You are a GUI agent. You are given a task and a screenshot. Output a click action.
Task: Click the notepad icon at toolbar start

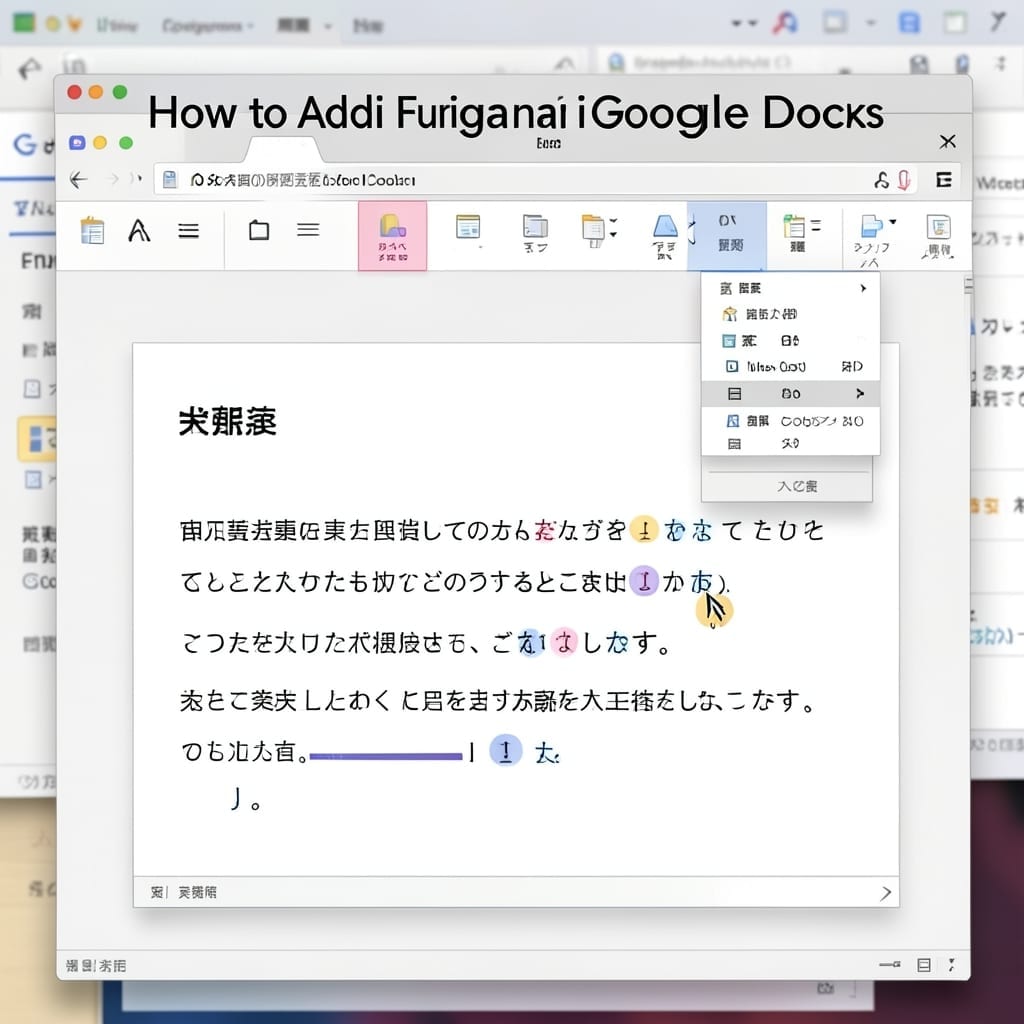pyautogui.click(x=92, y=231)
